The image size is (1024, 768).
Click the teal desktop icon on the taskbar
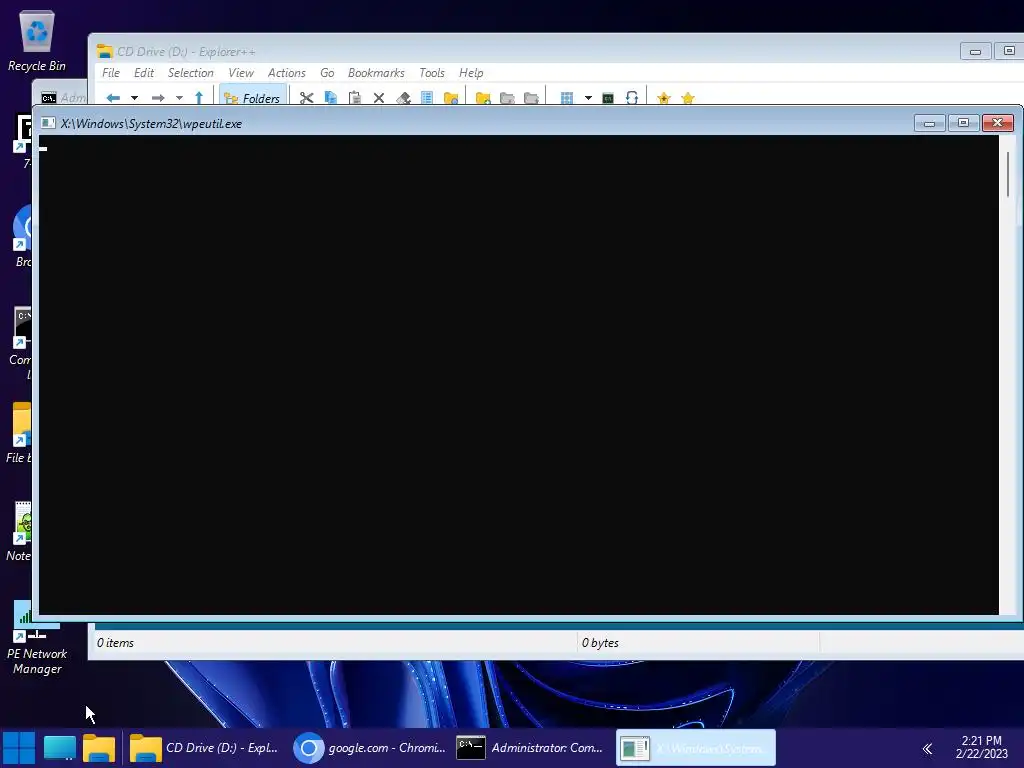[x=59, y=748]
